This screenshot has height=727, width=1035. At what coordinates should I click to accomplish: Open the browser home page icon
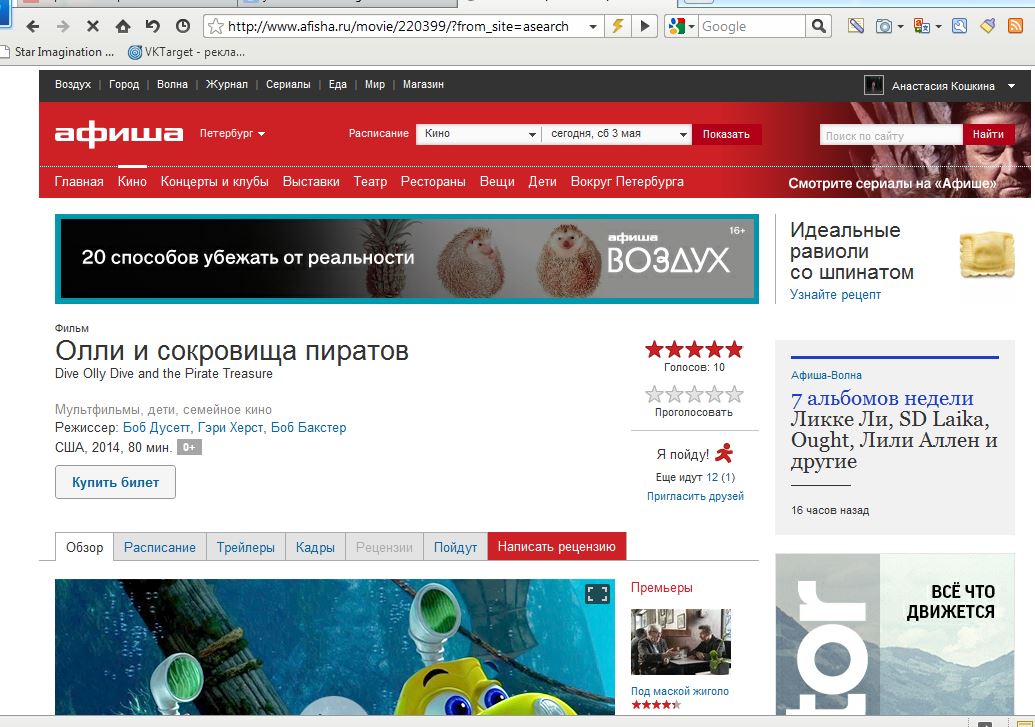(x=123, y=26)
